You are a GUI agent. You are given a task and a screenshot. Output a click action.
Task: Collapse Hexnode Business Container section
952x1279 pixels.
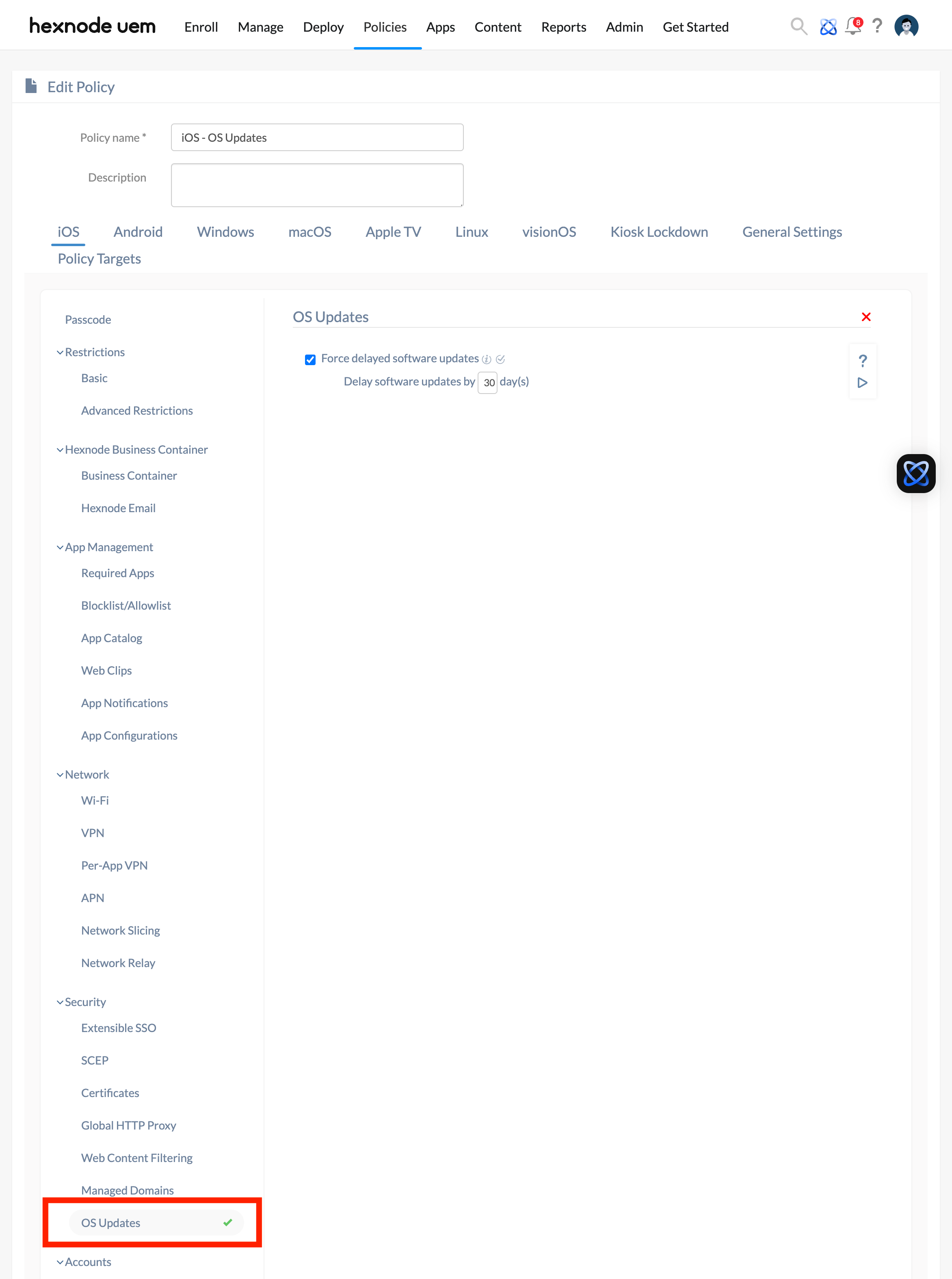[x=60, y=450]
